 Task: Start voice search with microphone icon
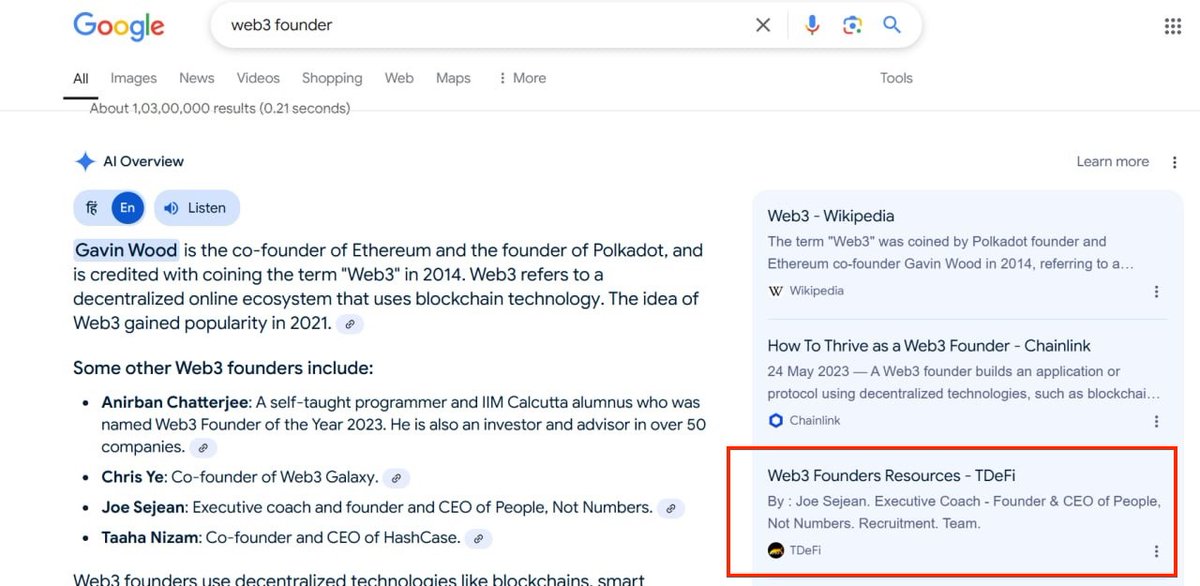click(x=812, y=25)
